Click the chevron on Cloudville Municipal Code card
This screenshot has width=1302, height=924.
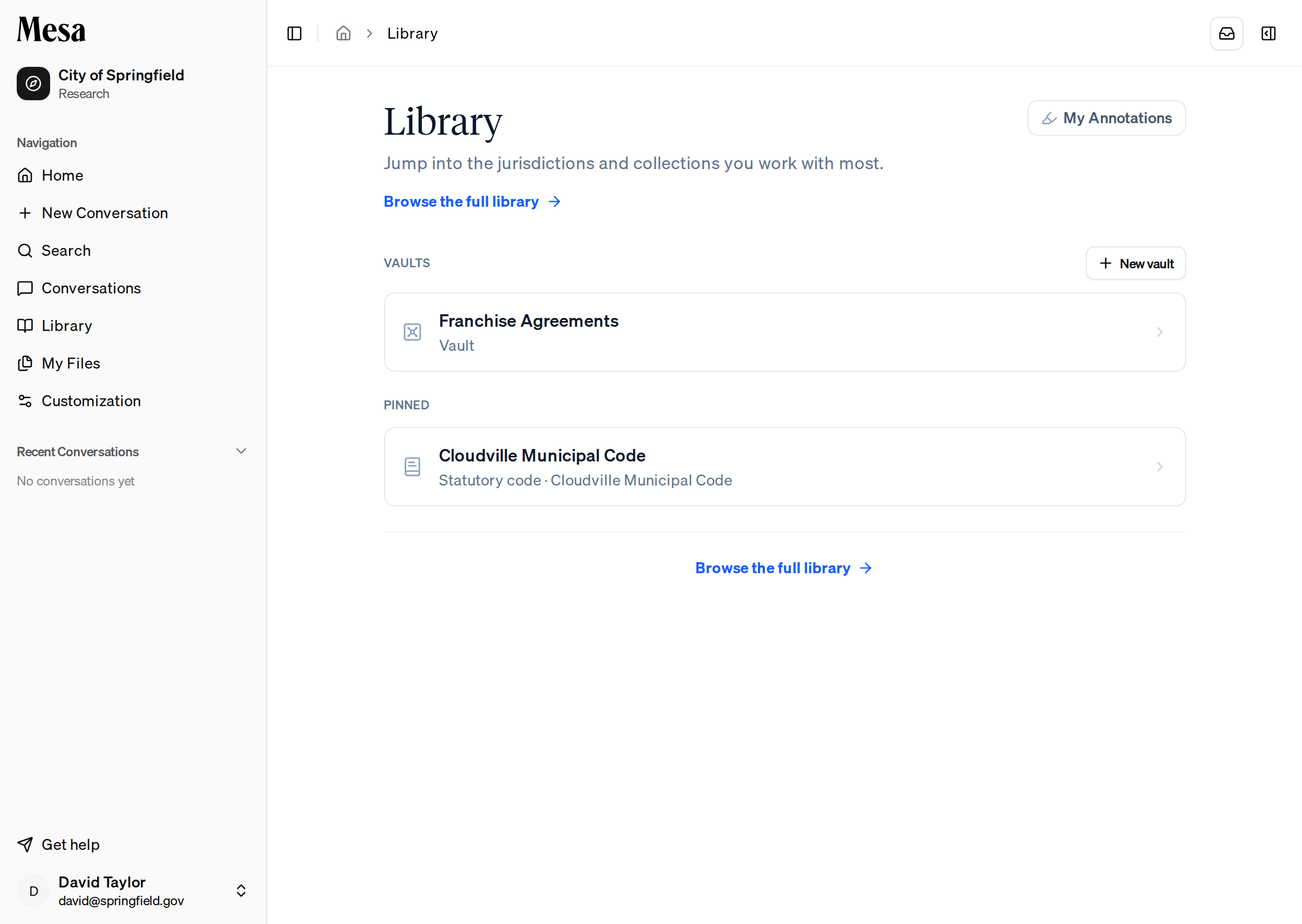pyautogui.click(x=1159, y=467)
